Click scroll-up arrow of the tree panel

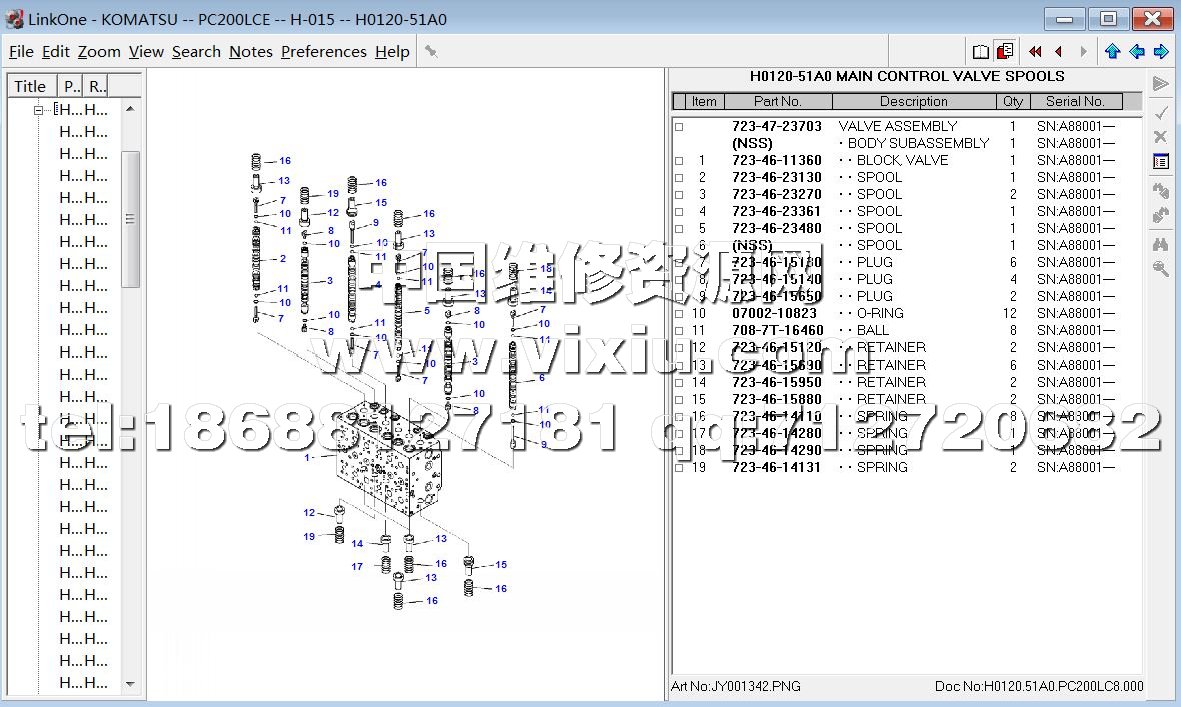tap(131, 110)
